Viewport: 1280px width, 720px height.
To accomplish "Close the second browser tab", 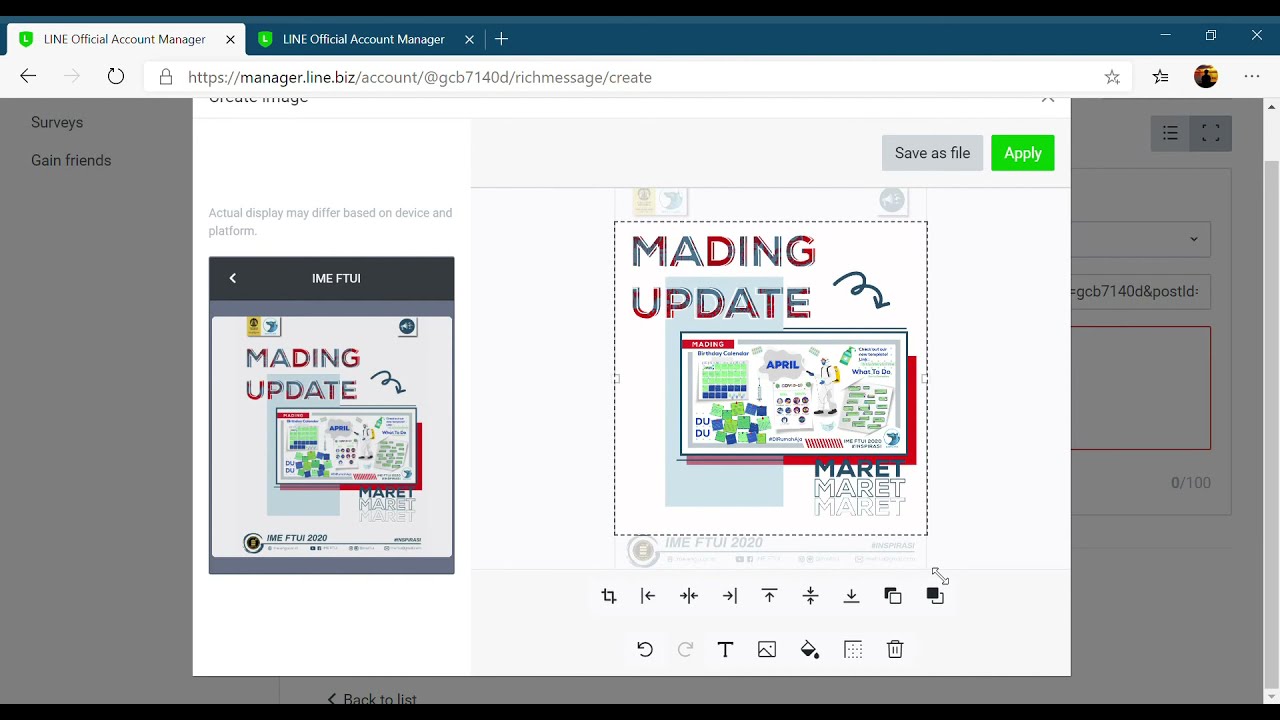I will [469, 39].
